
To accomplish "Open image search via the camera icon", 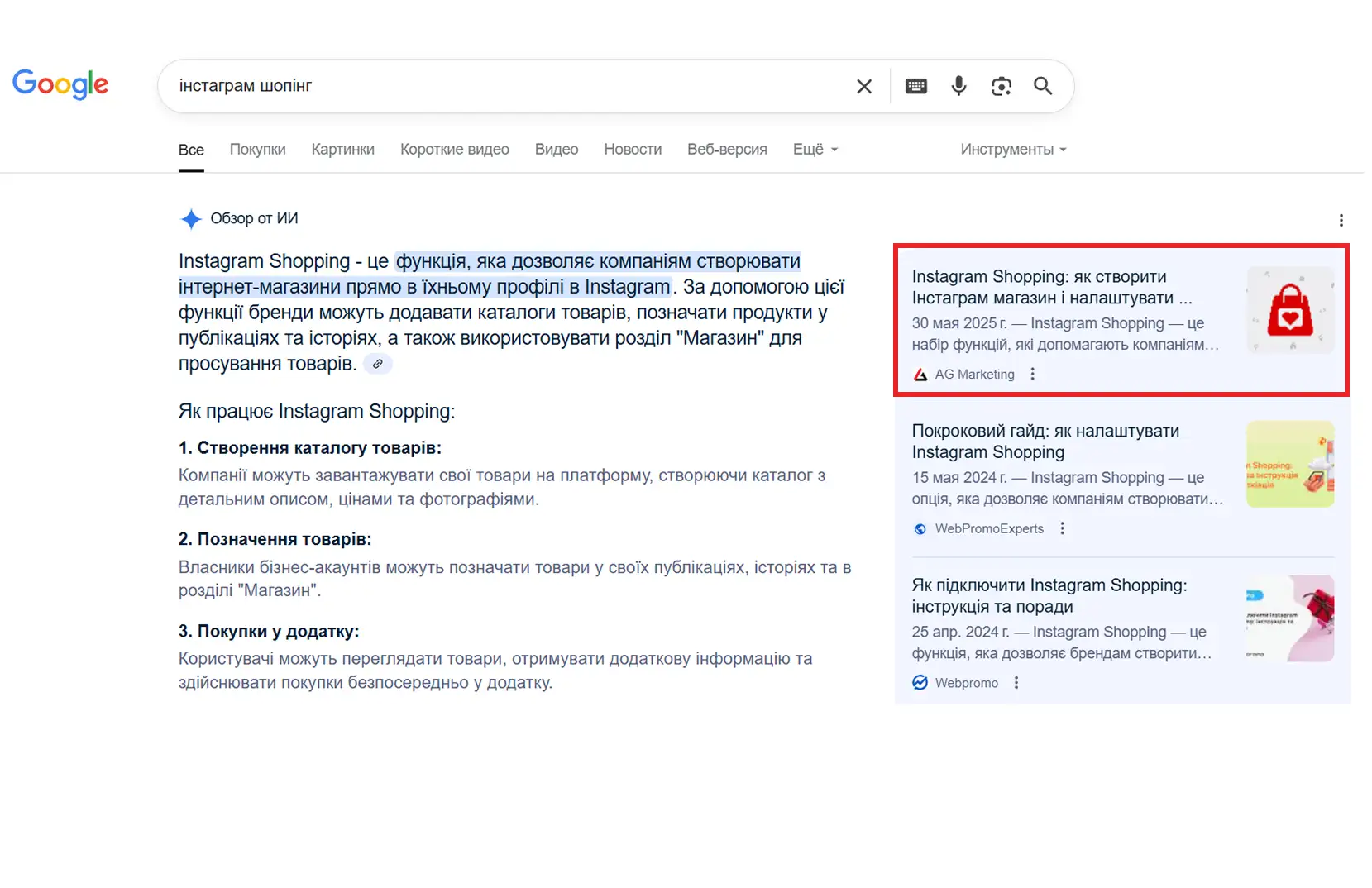I will 1002,87.
